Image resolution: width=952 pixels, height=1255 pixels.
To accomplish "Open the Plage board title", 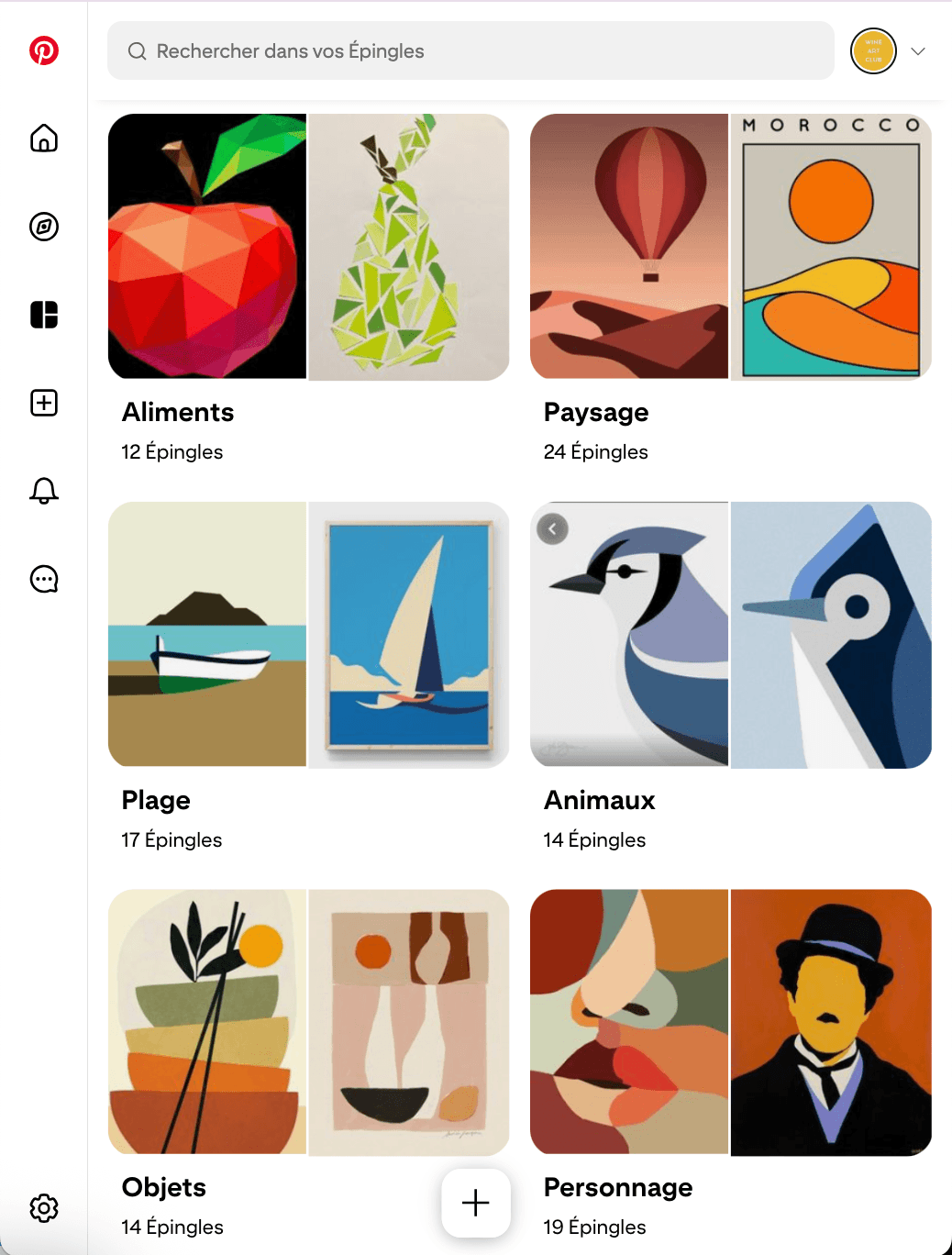I will [156, 801].
